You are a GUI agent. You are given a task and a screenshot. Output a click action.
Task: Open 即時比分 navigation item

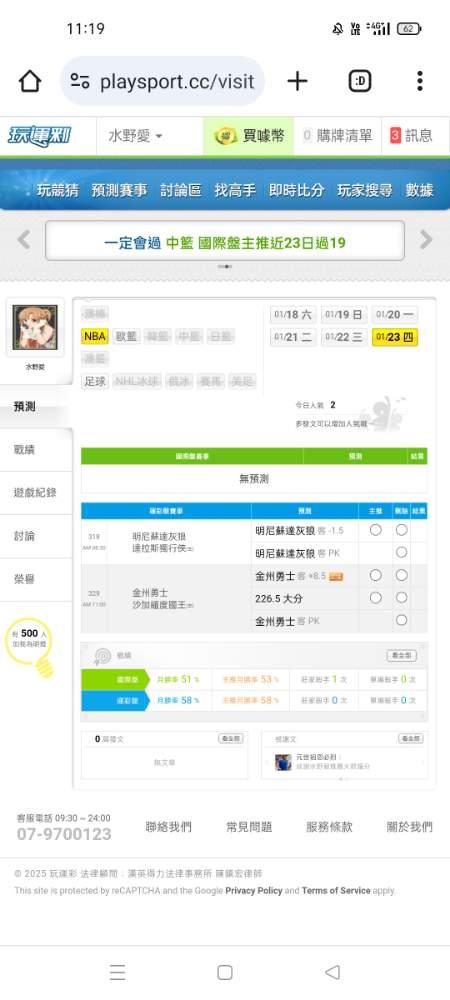click(x=296, y=190)
